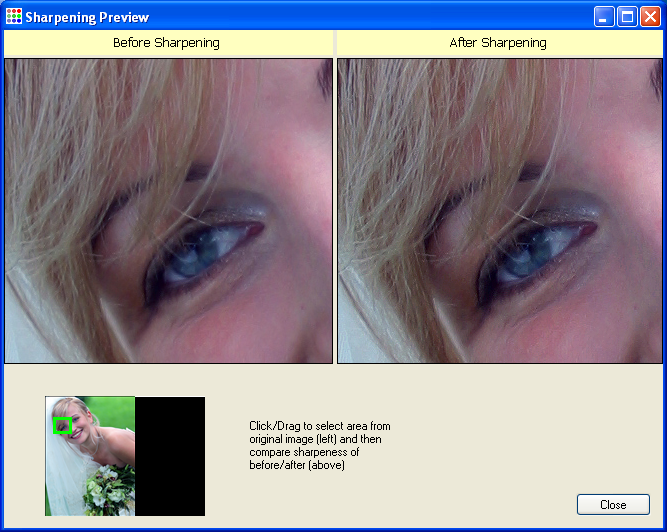The height and width of the screenshot is (532, 667).
Task: Click the Close button
Action: point(613,504)
